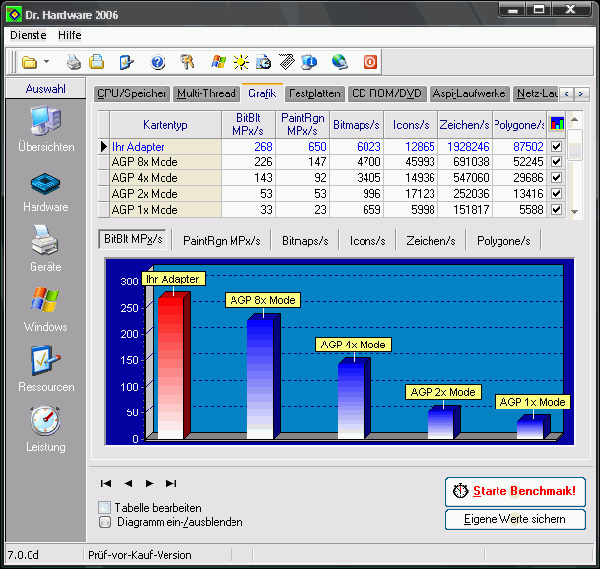
Task: Click Auswahl header button in sidebar
Action: [46, 88]
